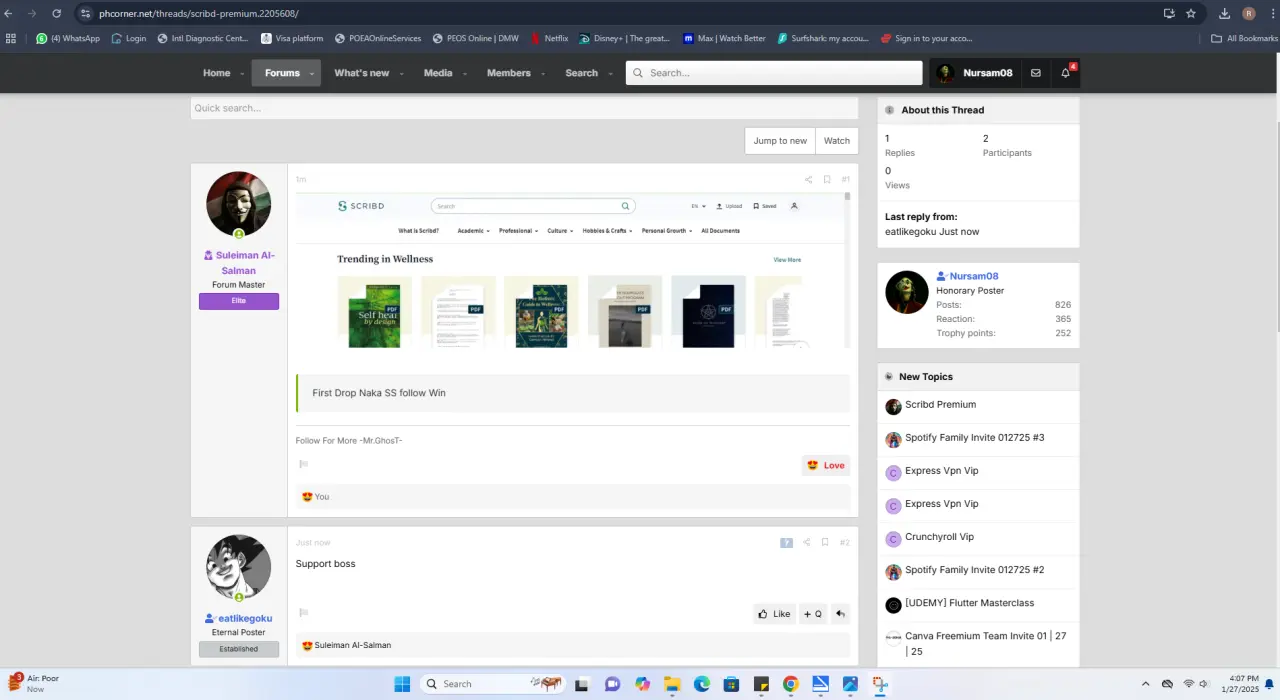Expand the Forums dropdown arrow
Image resolution: width=1280 pixels, height=700 pixels.
point(312,73)
